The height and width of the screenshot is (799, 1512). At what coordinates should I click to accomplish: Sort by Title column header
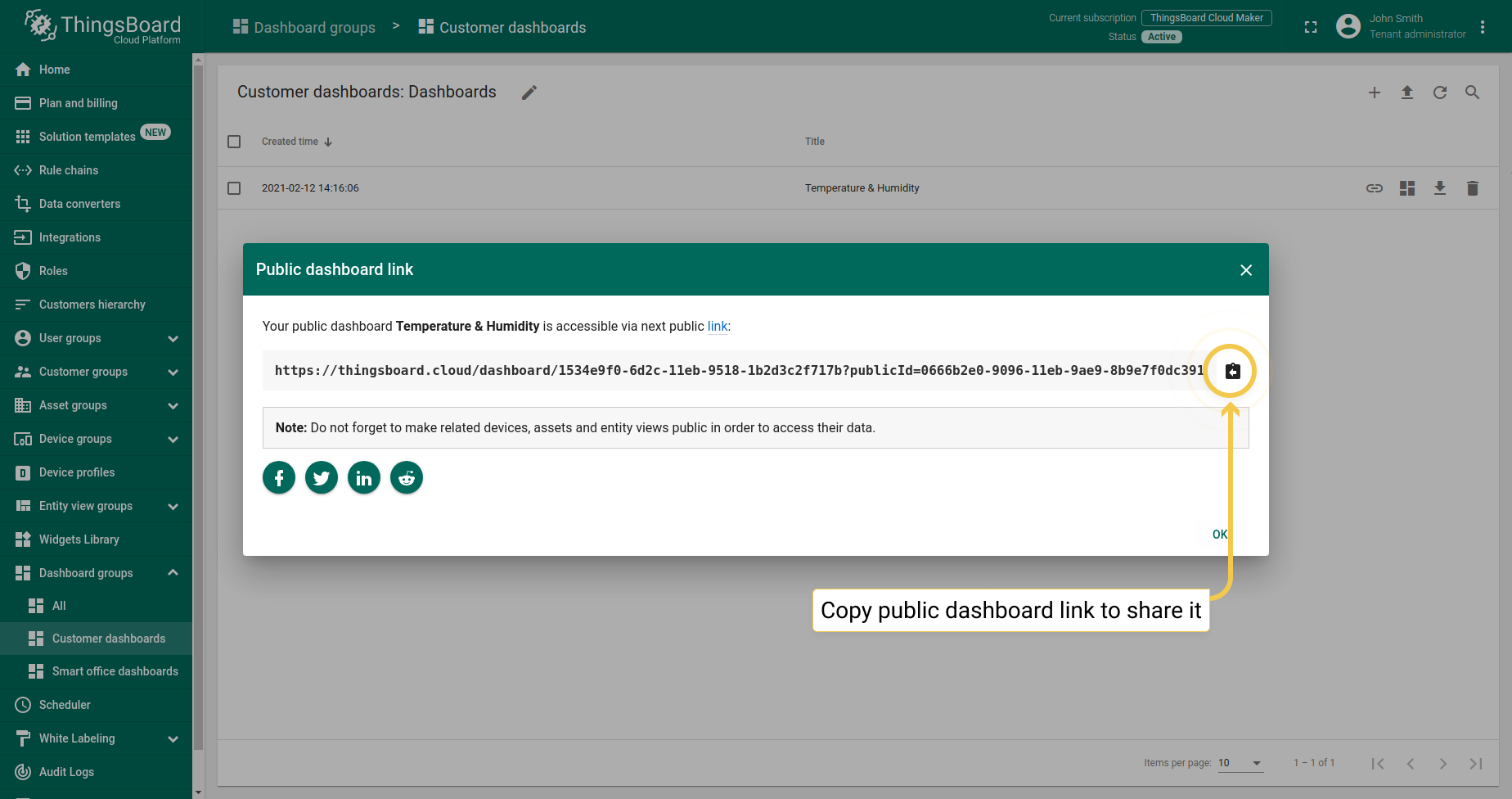(x=815, y=142)
